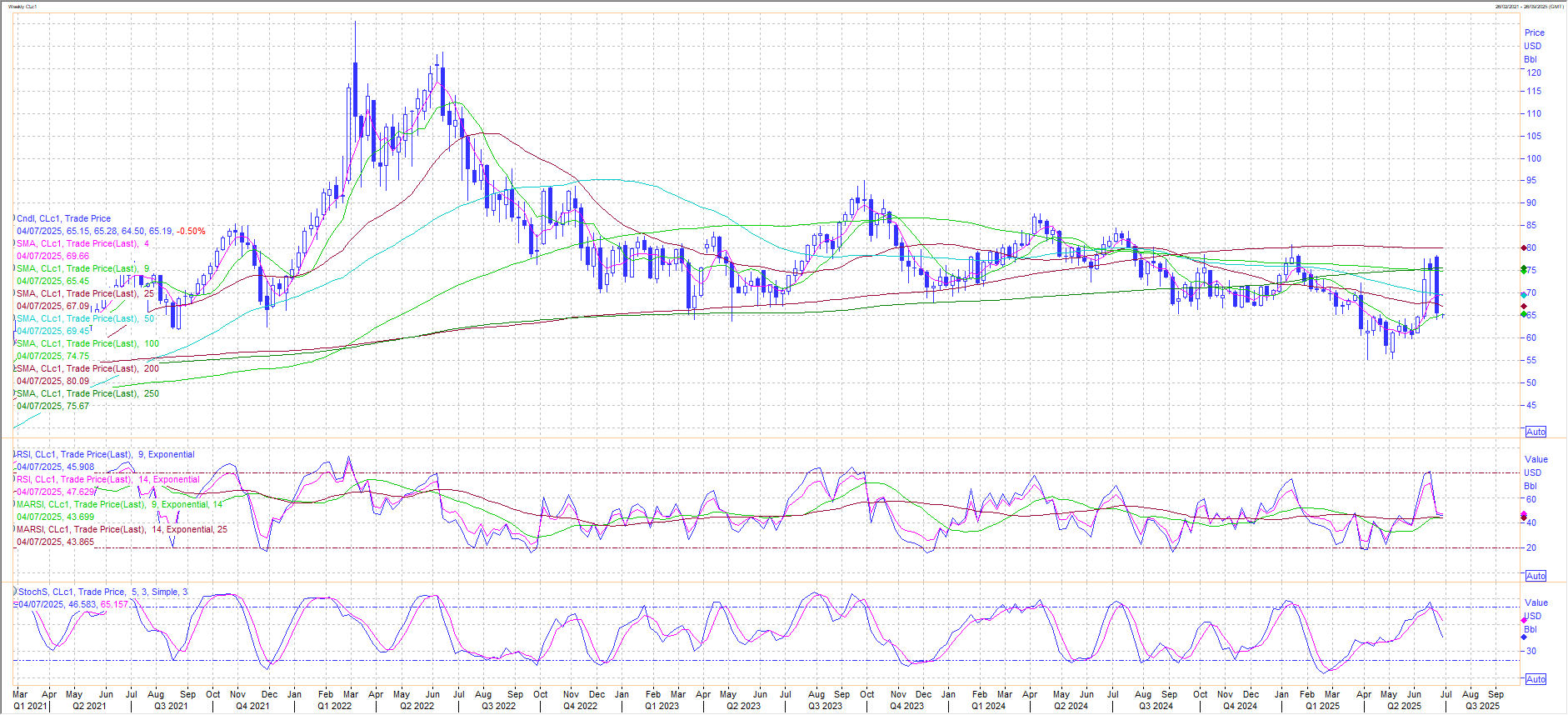Click the 100 price axis label

pyautogui.click(x=1534, y=158)
